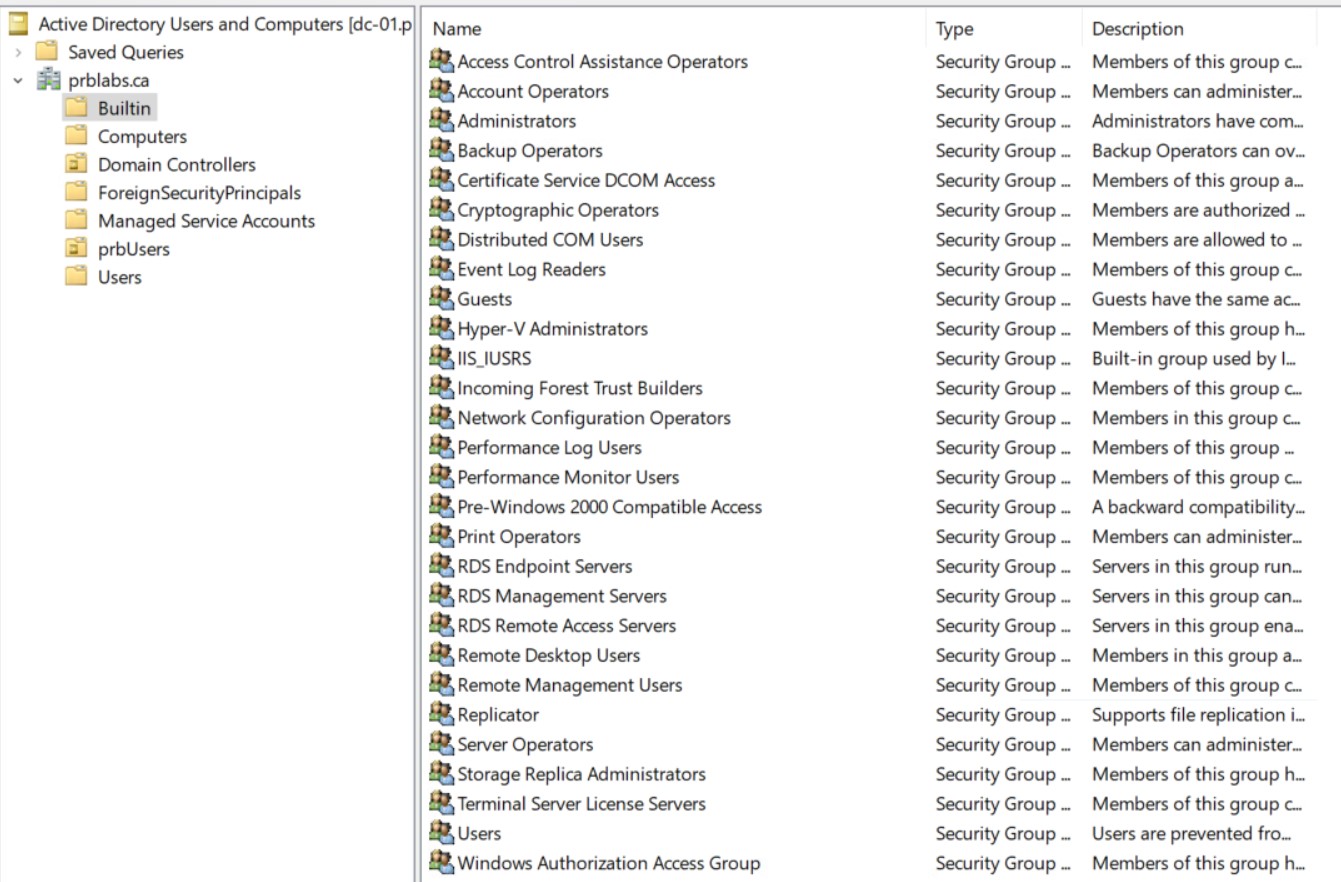Click the Domain Controllers OU folder icon
This screenshot has width=1341, height=882.
(76, 164)
